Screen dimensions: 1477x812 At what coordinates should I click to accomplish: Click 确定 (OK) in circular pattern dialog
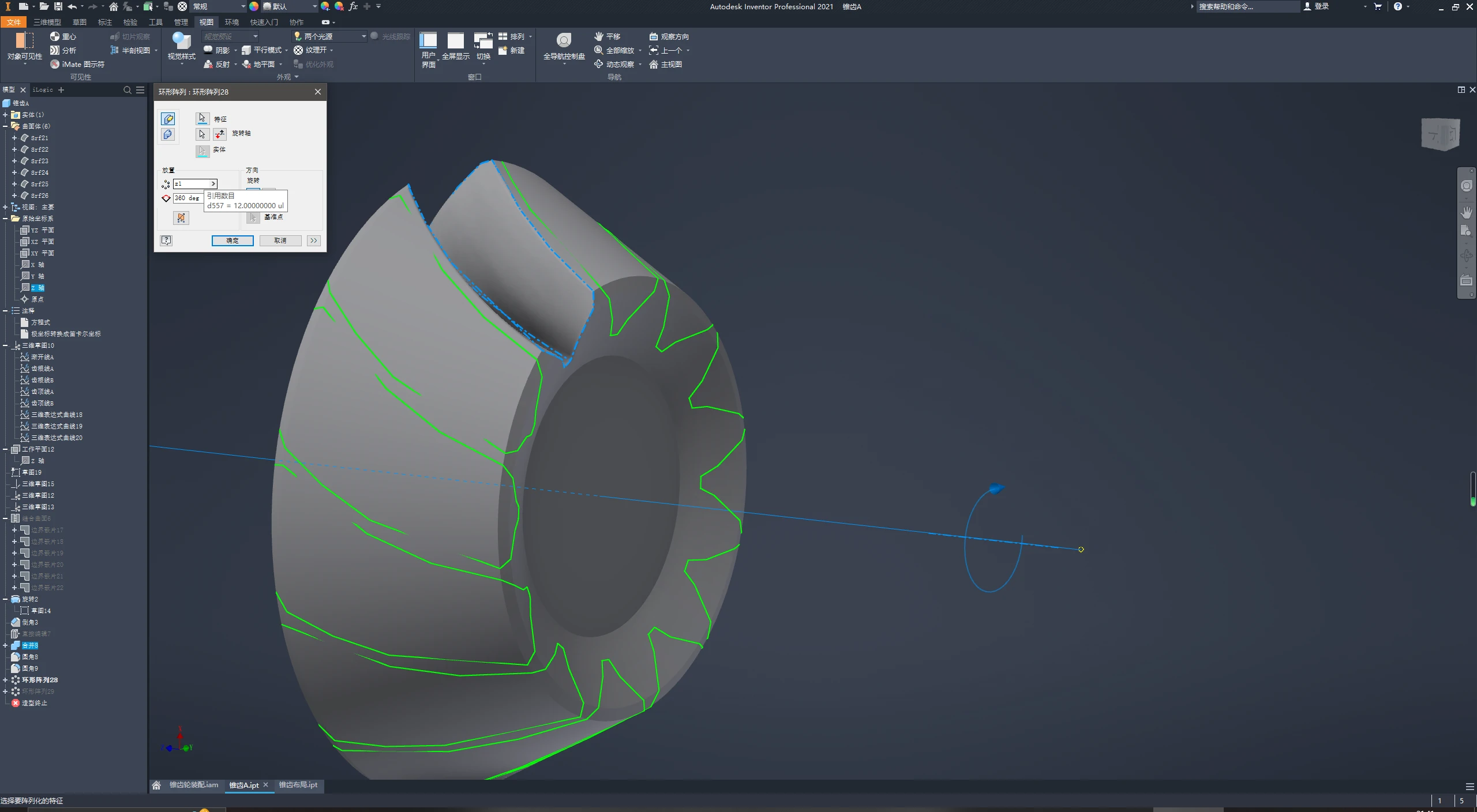pyautogui.click(x=233, y=240)
